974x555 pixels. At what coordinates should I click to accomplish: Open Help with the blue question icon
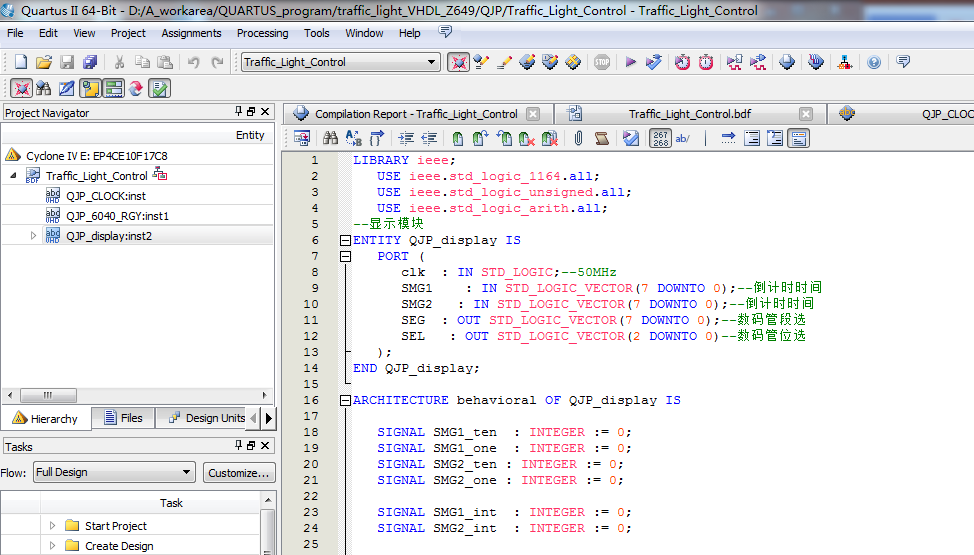coord(874,62)
